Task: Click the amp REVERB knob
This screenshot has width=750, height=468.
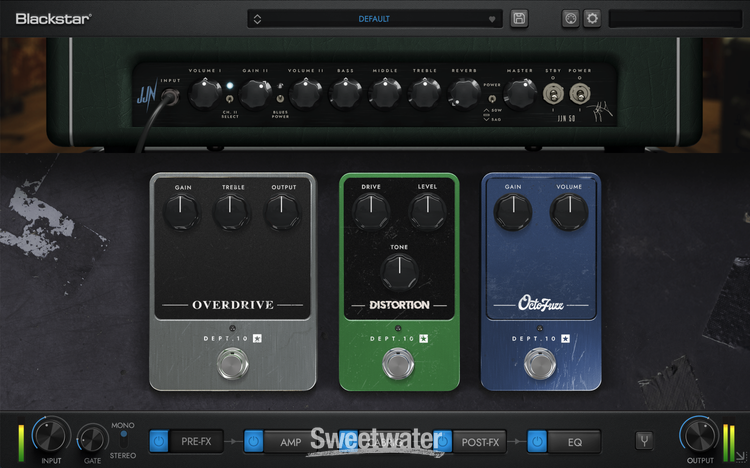Action: click(x=464, y=94)
